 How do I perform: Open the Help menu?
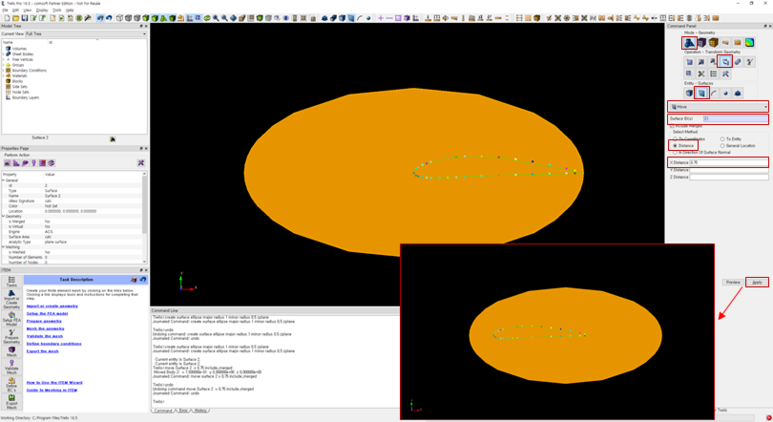pyautogui.click(x=70, y=10)
